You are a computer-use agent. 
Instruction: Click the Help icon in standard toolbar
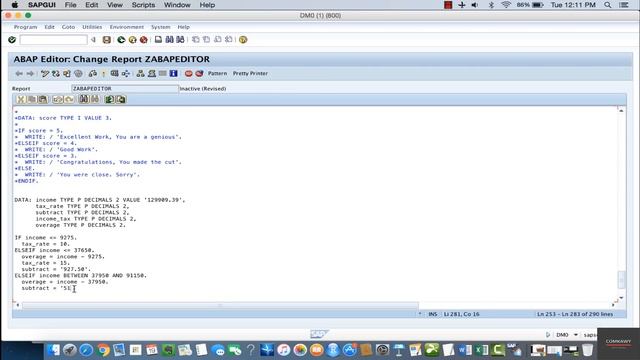point(243,40)
